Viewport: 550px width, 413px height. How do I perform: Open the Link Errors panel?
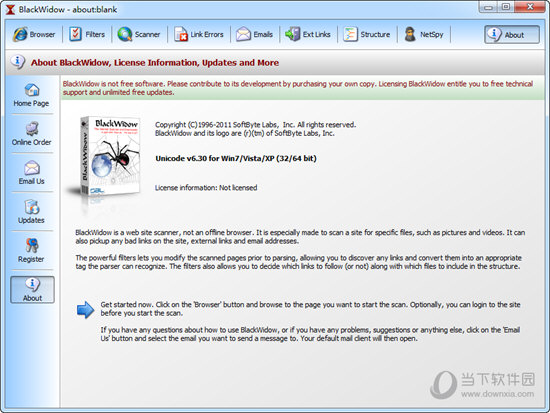[x=199, y=34]
